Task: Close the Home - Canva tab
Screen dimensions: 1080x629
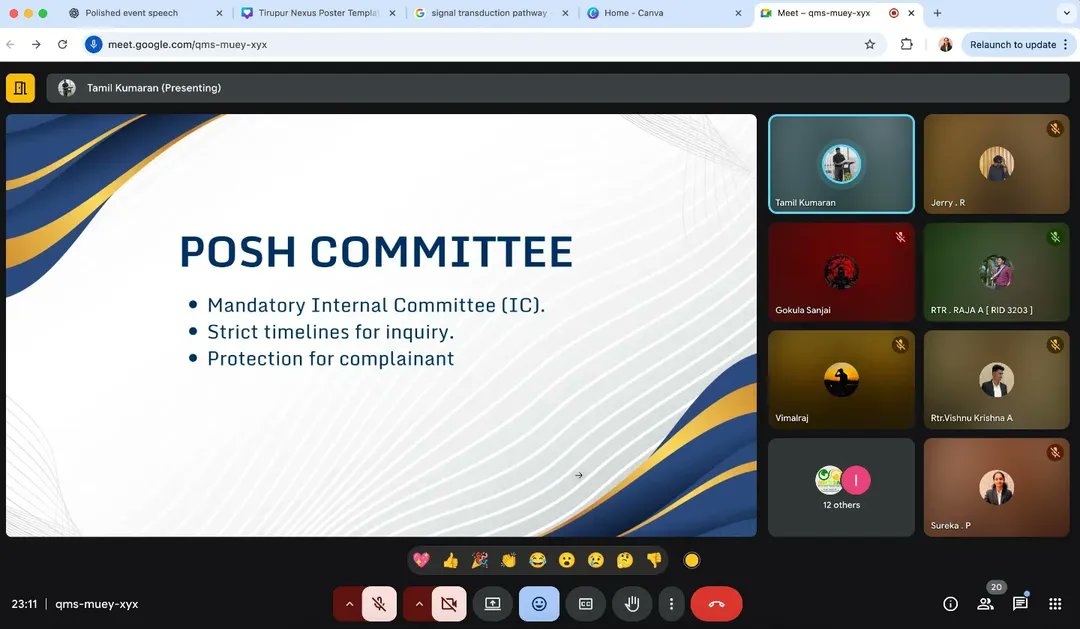Action: coord(738,13)
